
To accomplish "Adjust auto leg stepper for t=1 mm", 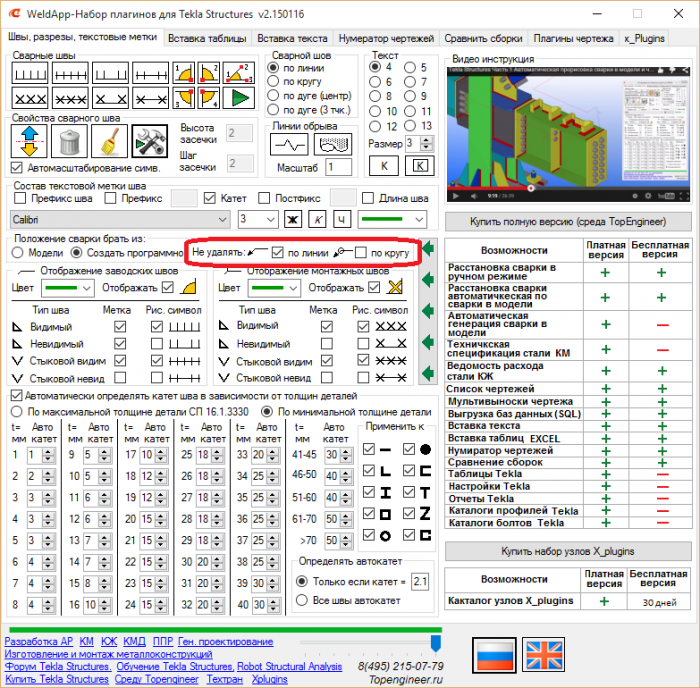I will 48,455.
